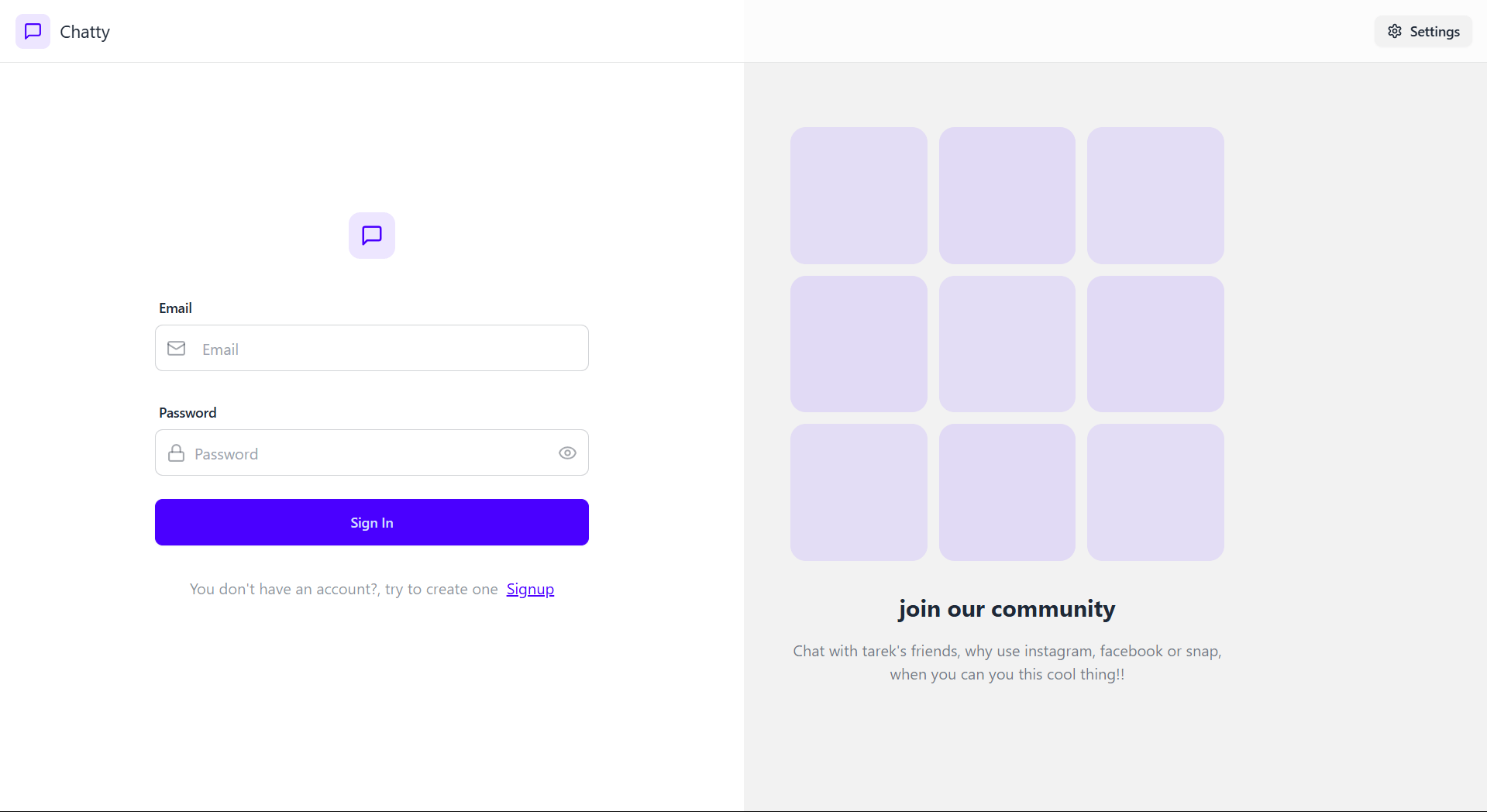The image size is (1487, 812).
Task: Click the envelope icon in the Email field
Action: (176, 348)
